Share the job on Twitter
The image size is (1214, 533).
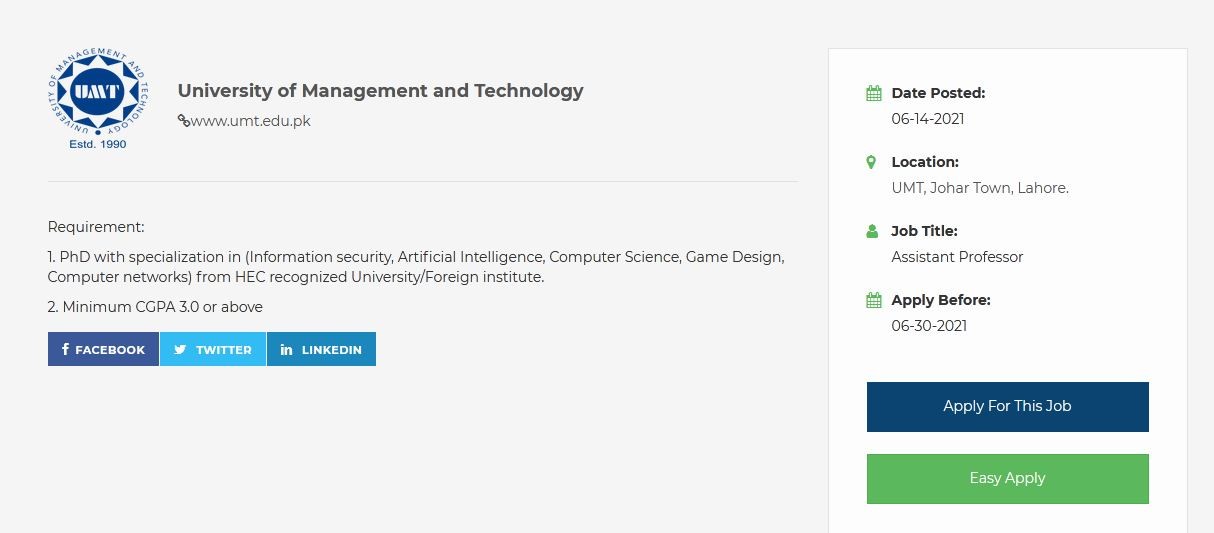click(213, 349)
